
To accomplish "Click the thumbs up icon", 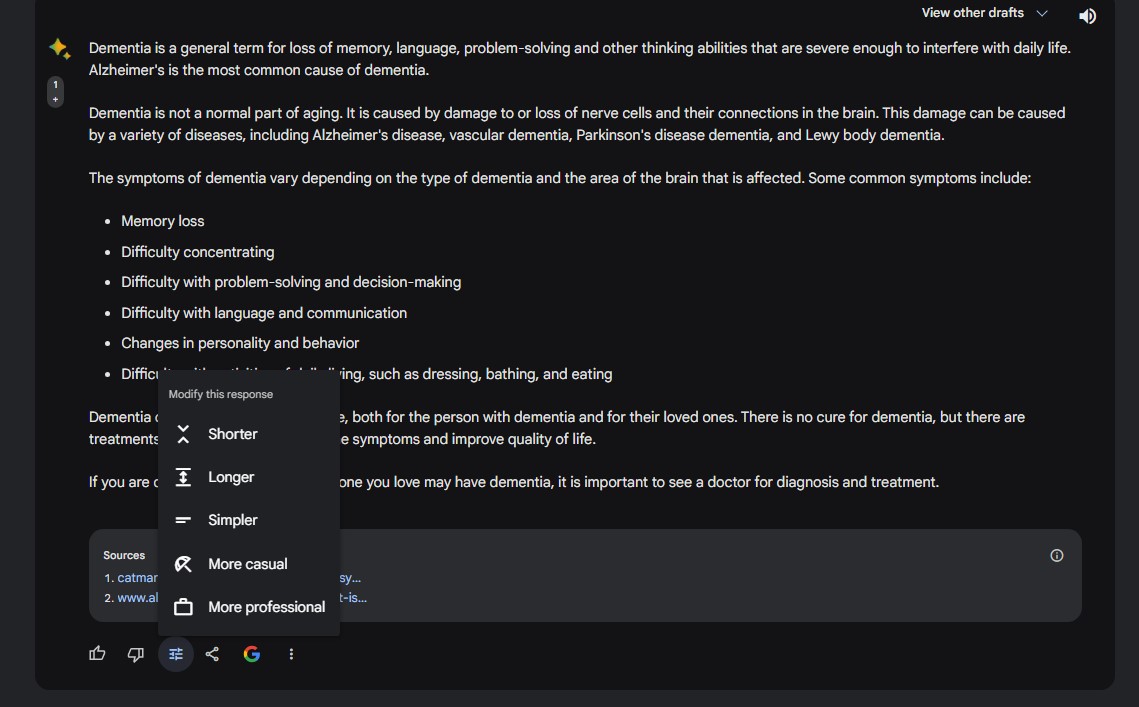I will coord(97,654).
